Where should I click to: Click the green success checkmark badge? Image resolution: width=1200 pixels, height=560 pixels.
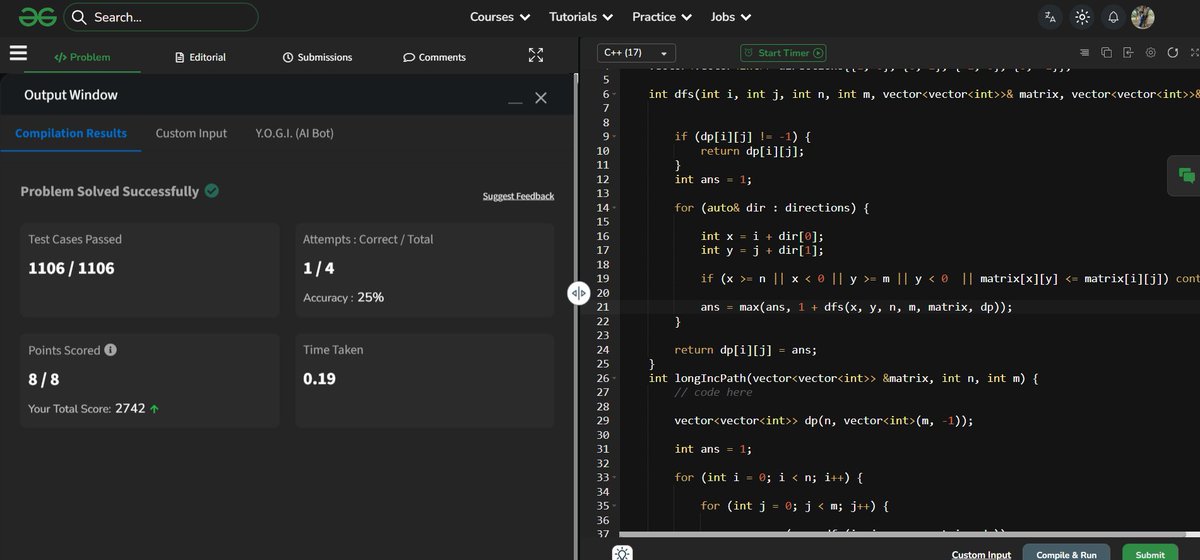click(212, 190)
